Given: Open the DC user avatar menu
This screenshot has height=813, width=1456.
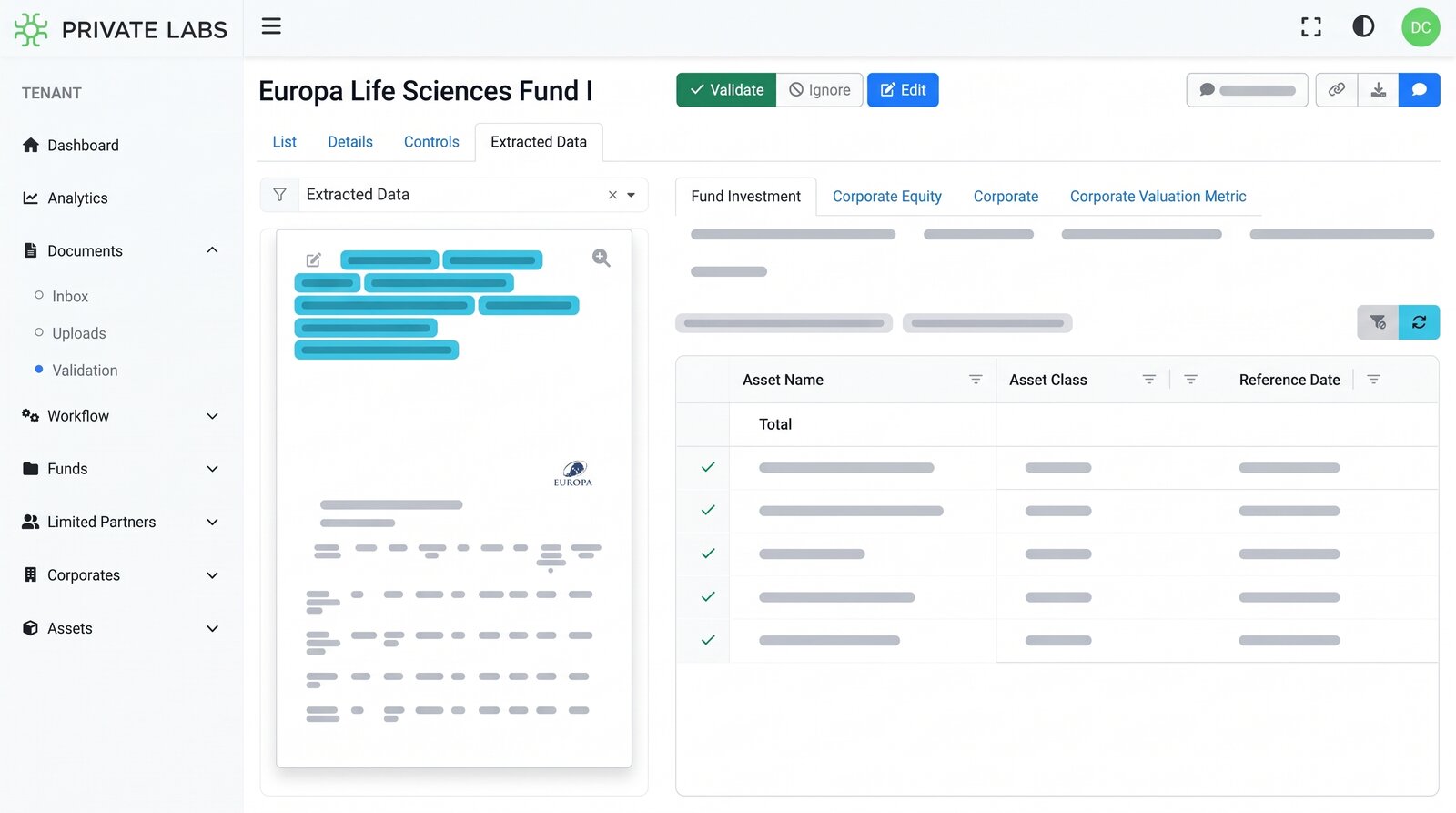Looking at the screenshot, I should point(1421,27).
